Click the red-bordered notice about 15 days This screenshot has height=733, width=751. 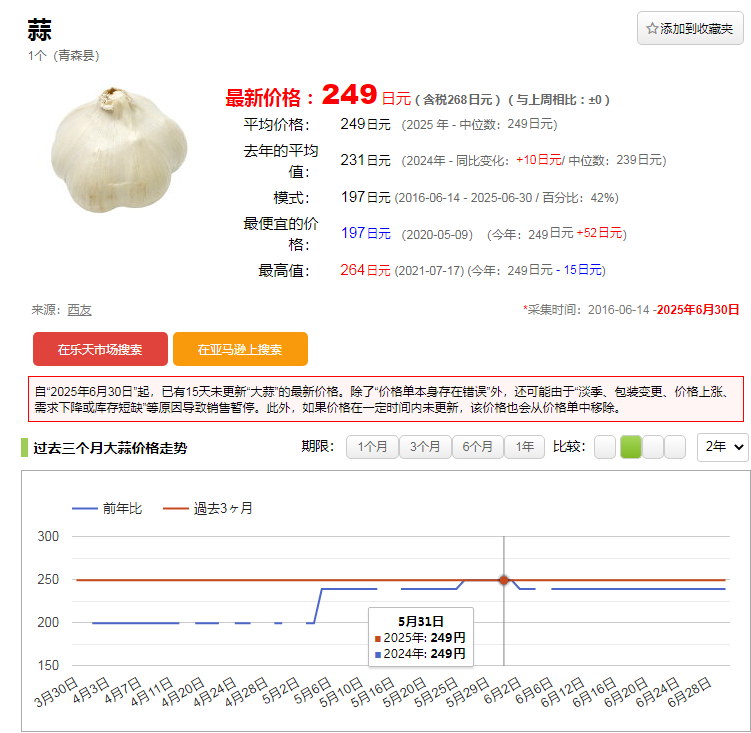[x=386, y=400]
